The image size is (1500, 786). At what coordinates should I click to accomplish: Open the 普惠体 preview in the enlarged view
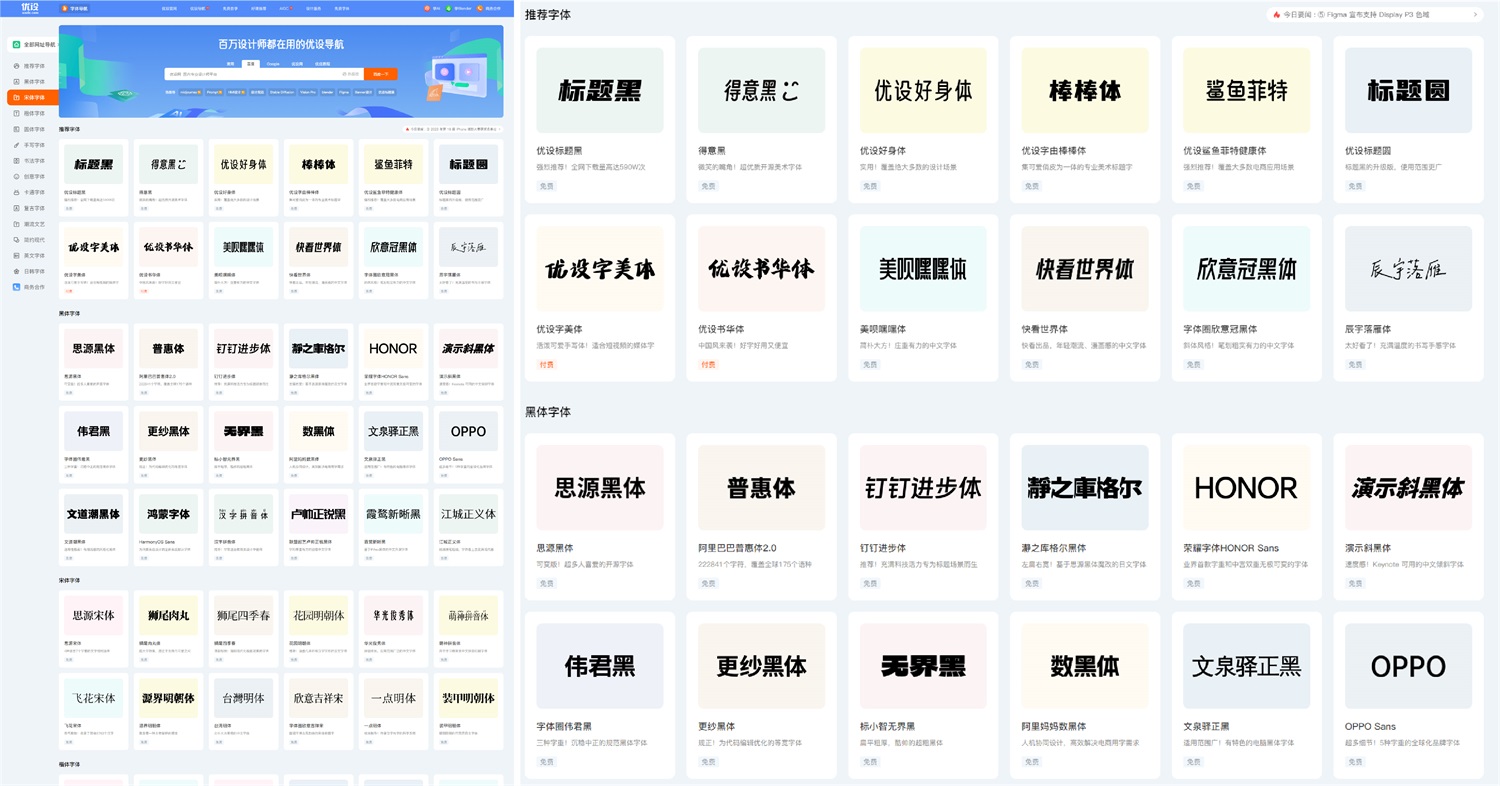tap(762, 488)
